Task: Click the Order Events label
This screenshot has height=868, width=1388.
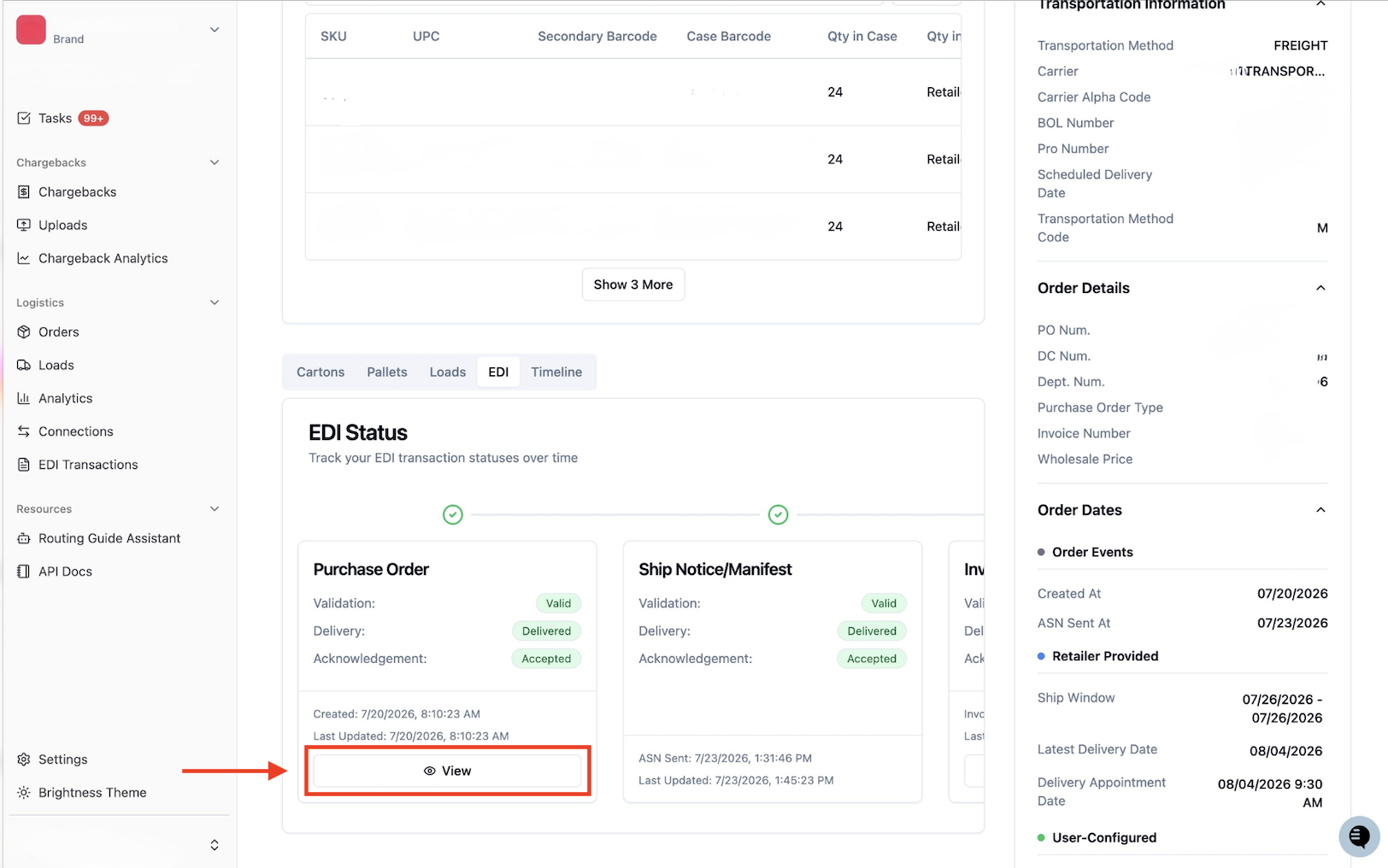Action: click(1092, 552)
